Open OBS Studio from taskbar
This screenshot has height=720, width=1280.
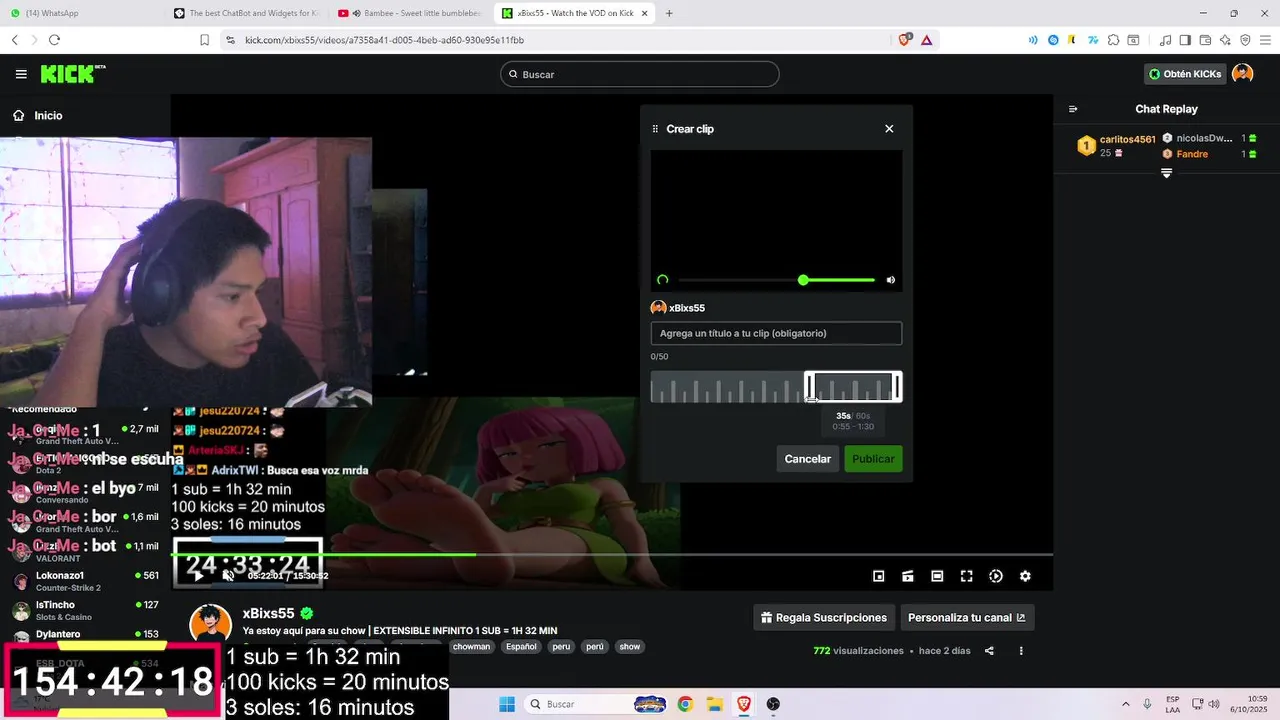coord(773,704)
